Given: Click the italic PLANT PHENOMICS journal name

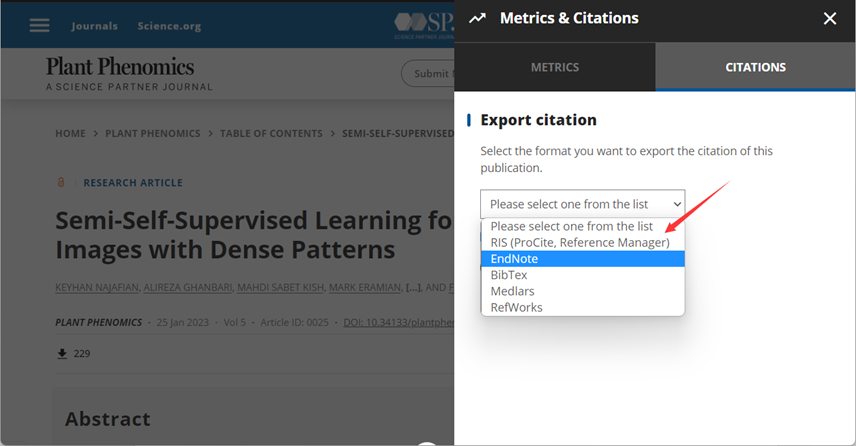Looking at the screenshot, I should coord(99,323).
